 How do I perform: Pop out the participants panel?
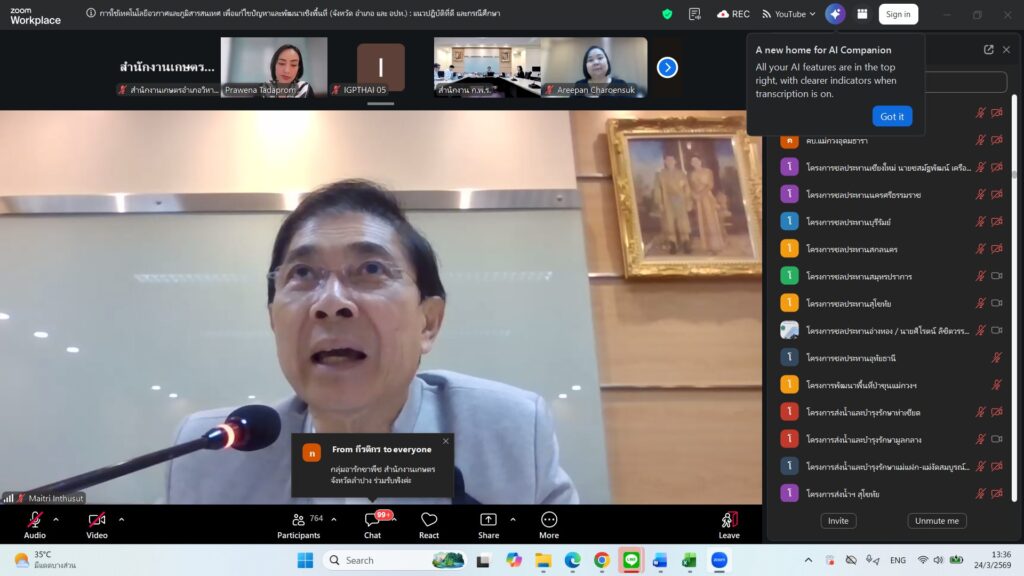click(988, 50)
